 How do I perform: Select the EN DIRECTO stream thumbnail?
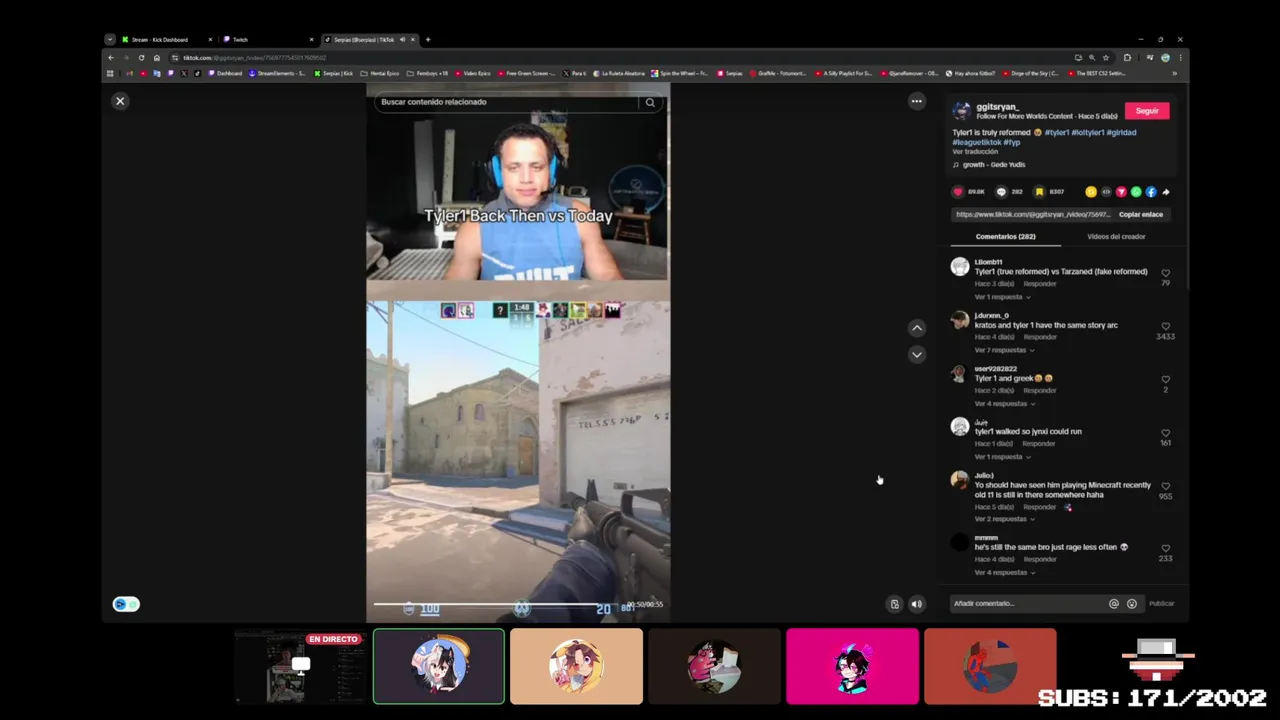click(301, 666)
